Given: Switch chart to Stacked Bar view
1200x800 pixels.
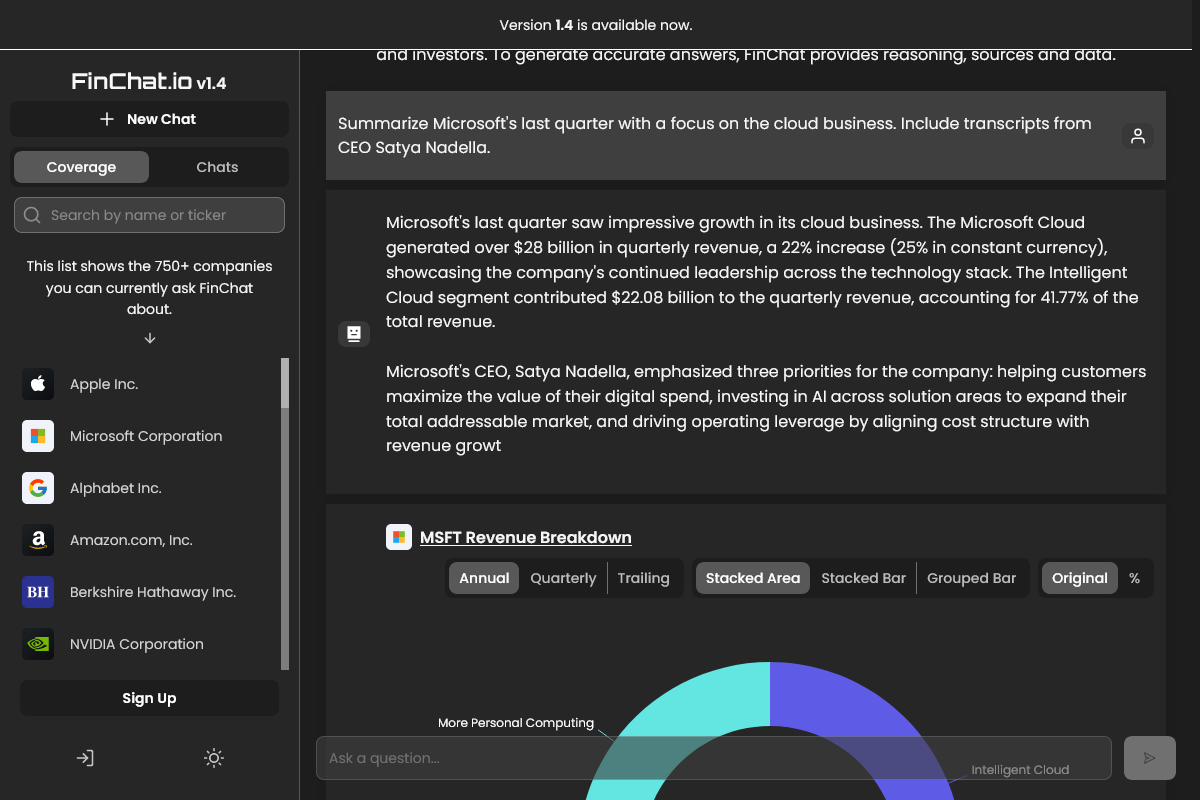Looking at the screenshot, I should [863, 578].
